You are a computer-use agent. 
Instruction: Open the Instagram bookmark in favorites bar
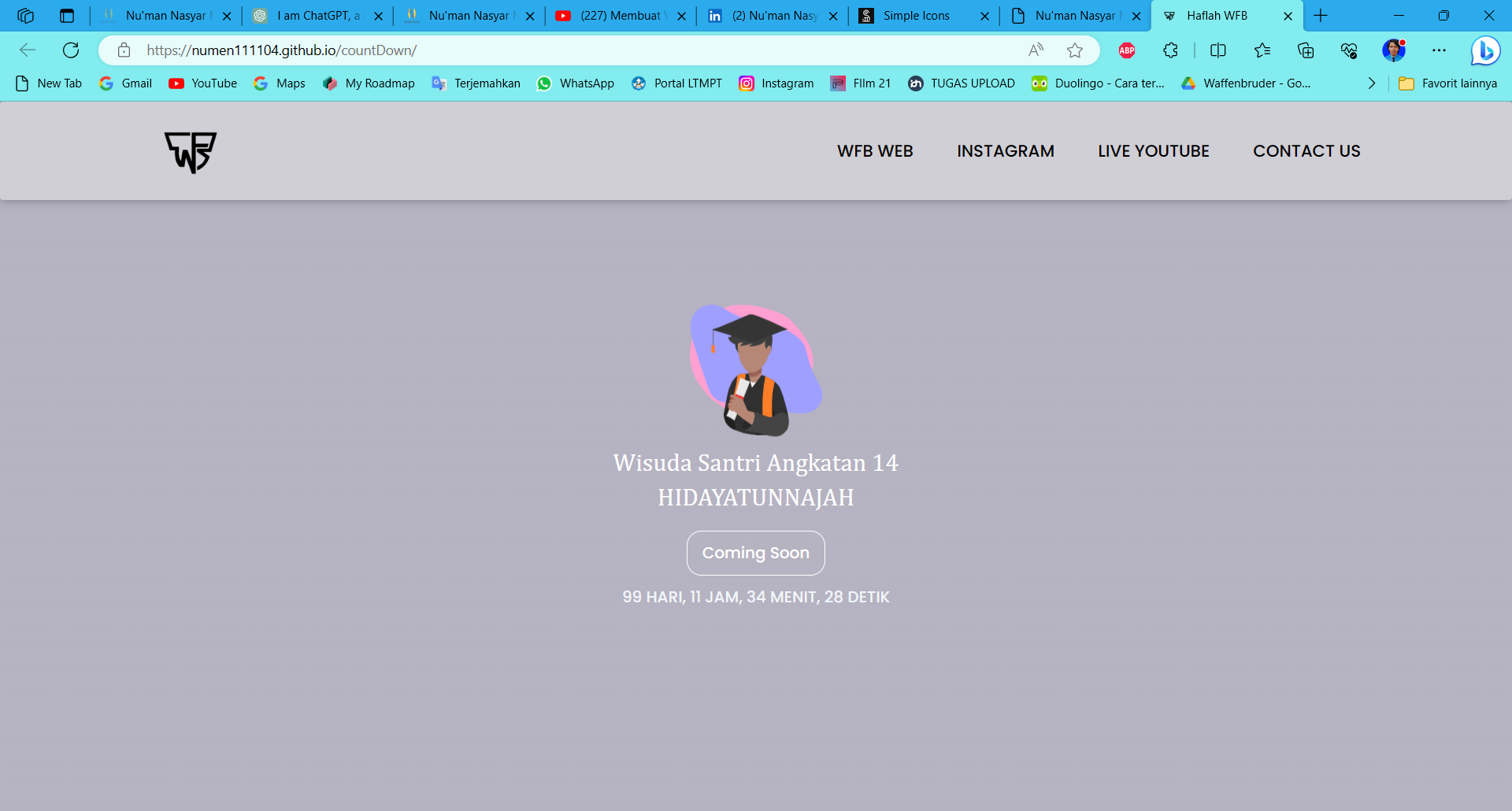point(776,83)
